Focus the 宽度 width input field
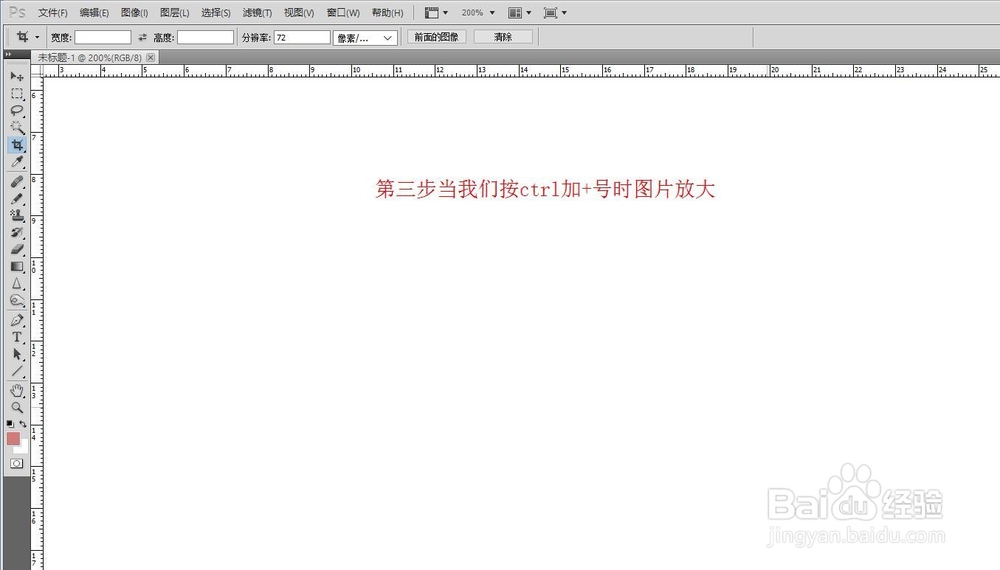 [103, 38]
